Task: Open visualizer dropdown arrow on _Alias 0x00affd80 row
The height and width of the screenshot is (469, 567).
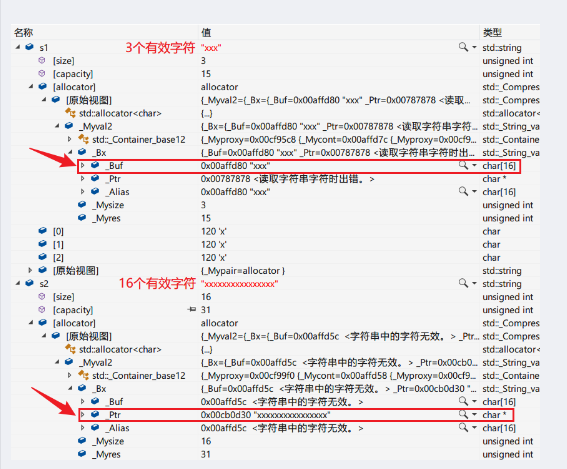Action: tap(474, 191)
